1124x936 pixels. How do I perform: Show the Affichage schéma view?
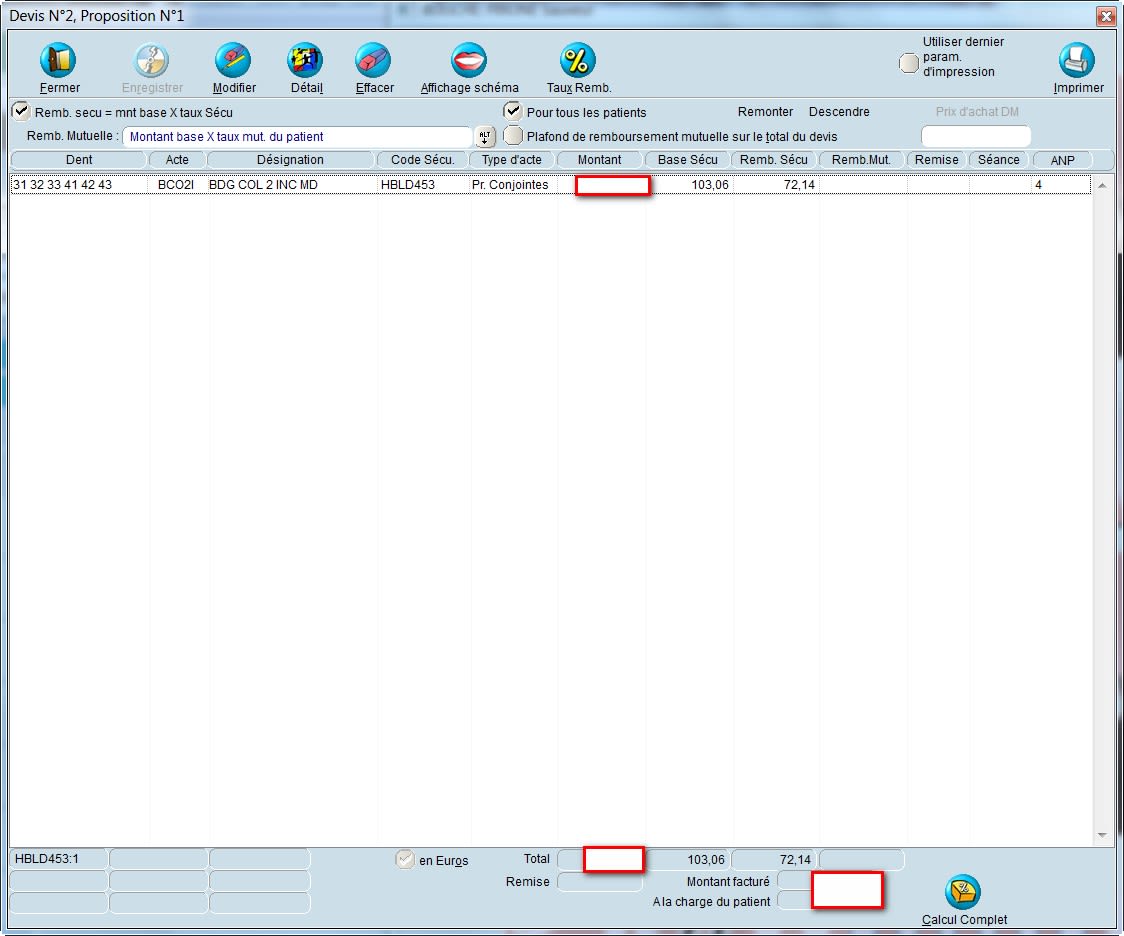[469, 61]
